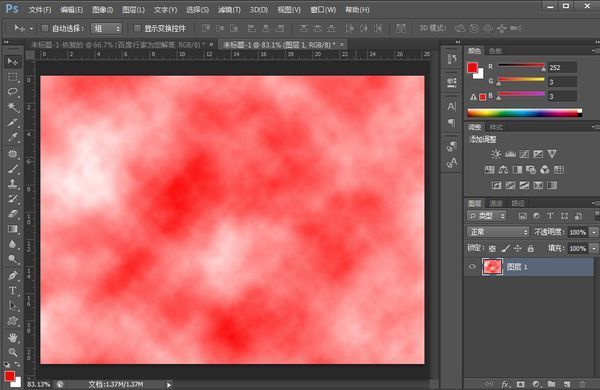The height and width of the screenshot is (390, 600).
Task: Toggle lock position
Action: (x=518, y=248)
